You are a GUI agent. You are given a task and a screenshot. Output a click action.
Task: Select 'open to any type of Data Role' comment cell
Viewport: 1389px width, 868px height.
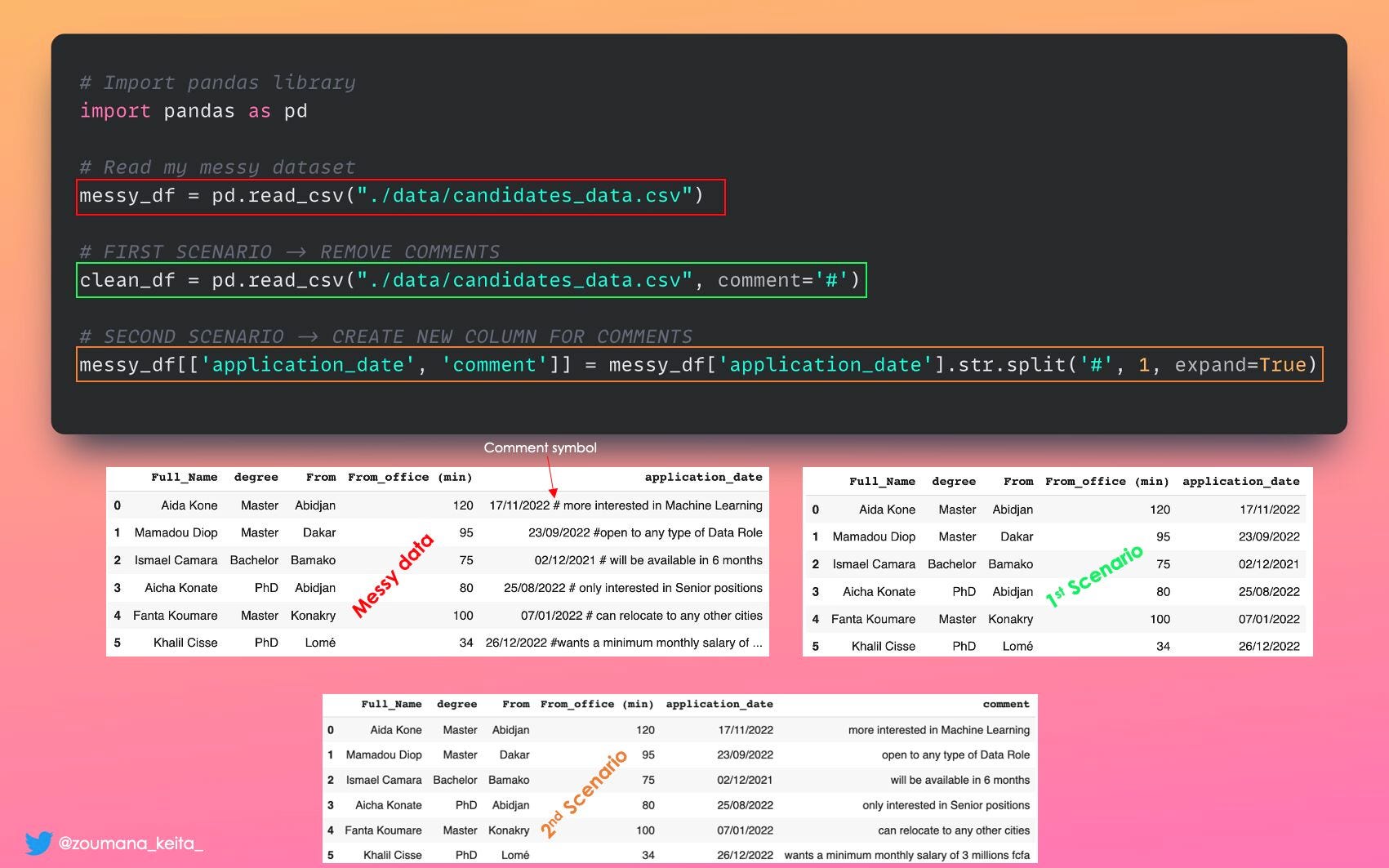pos(955,755)
